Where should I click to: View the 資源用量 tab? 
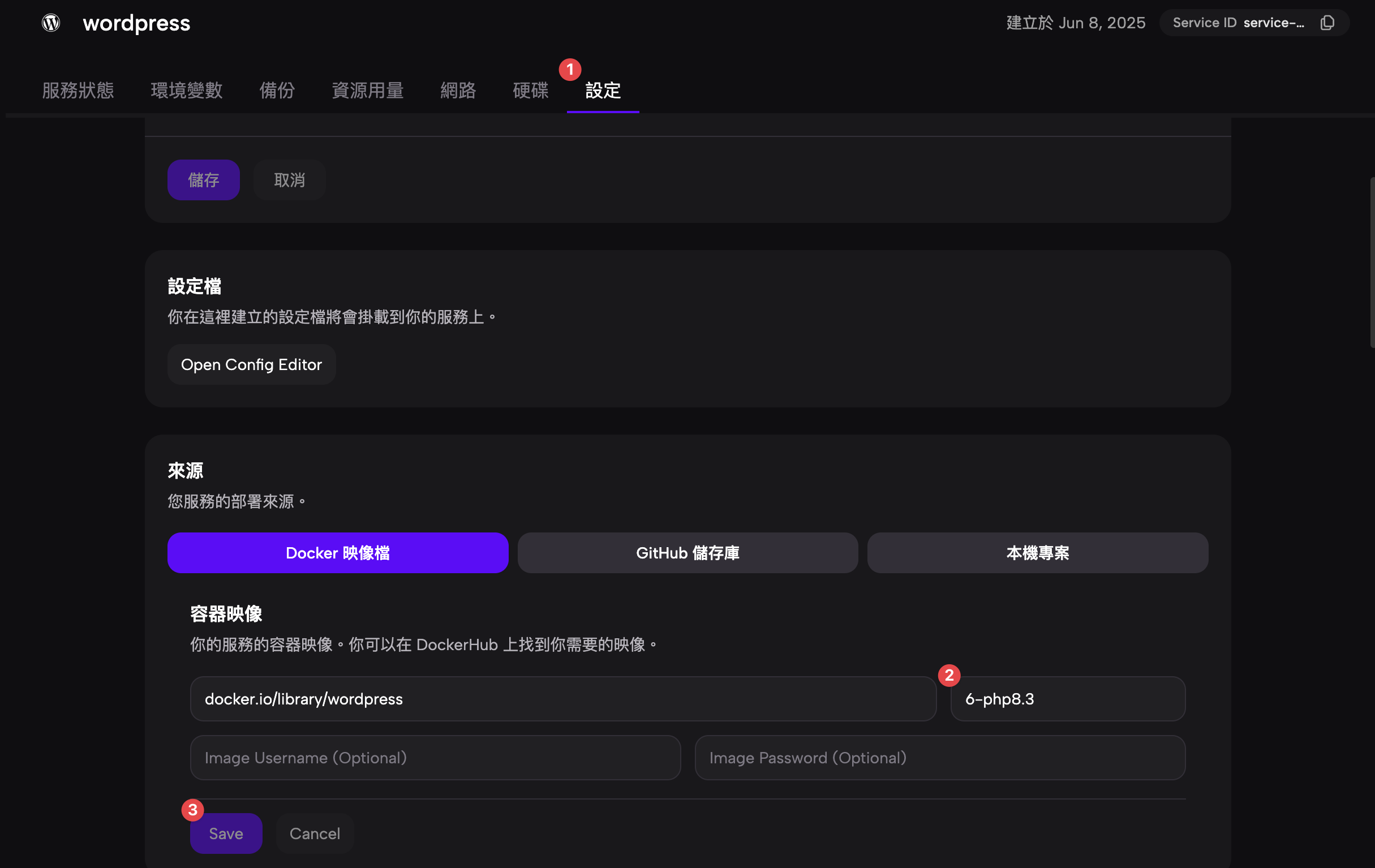point(368,90)
